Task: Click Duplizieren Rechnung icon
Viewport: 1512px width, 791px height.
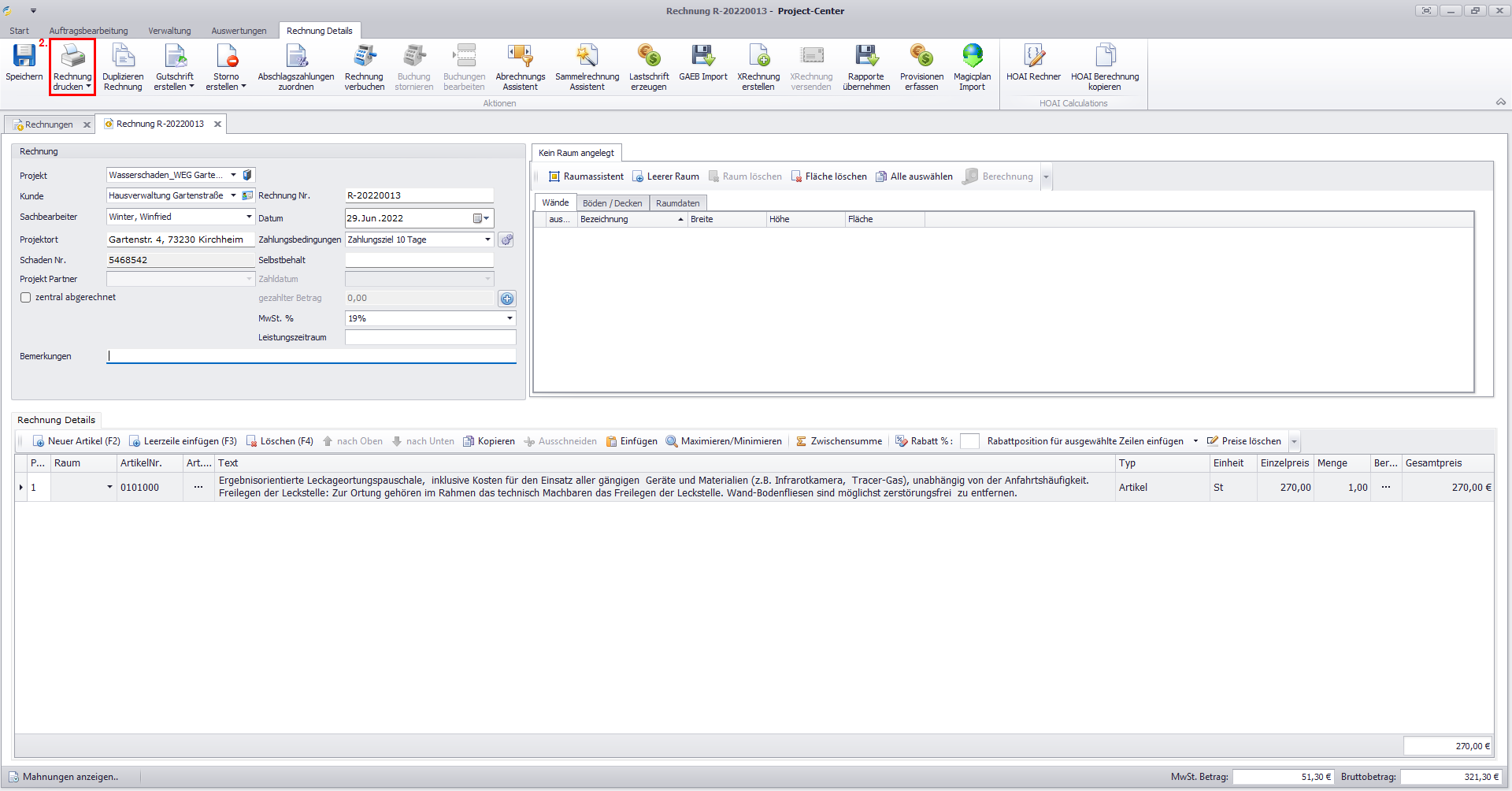Action: tap(123, 57)
